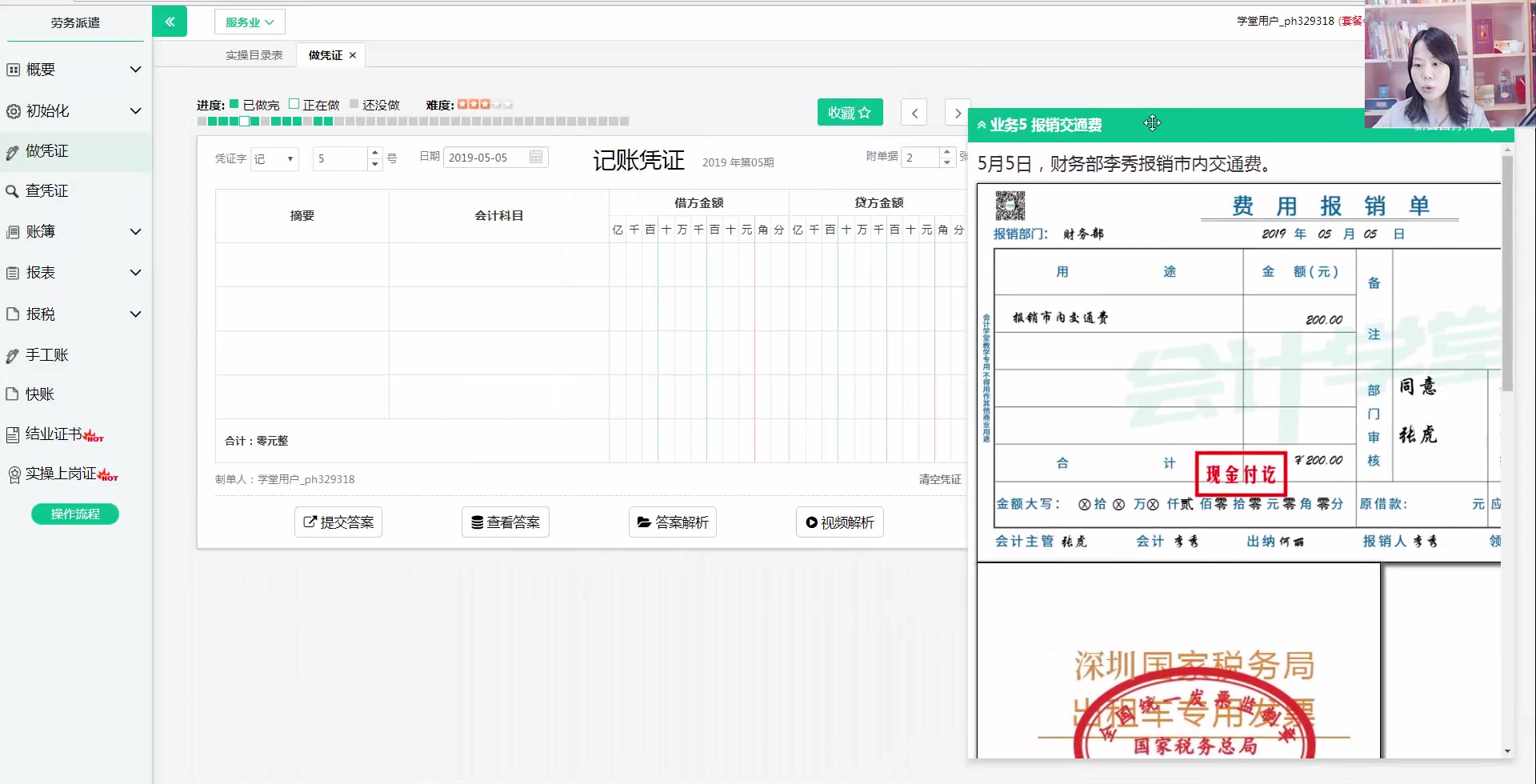Click the 实操上岗证 badge icon
1536x784 pixels.
[x=14, y=474]
